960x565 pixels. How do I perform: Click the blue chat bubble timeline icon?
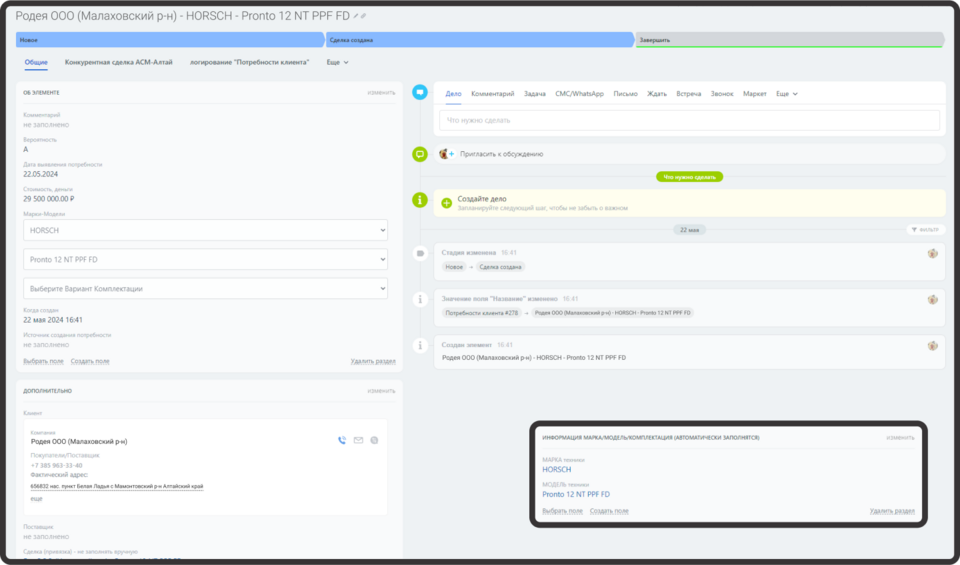[420, 92]
